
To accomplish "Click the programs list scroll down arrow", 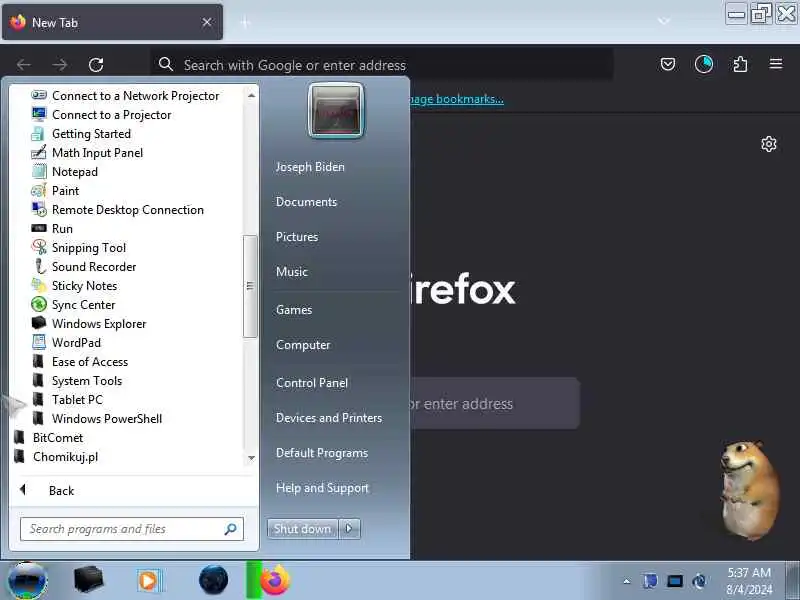I will [251, 458].
